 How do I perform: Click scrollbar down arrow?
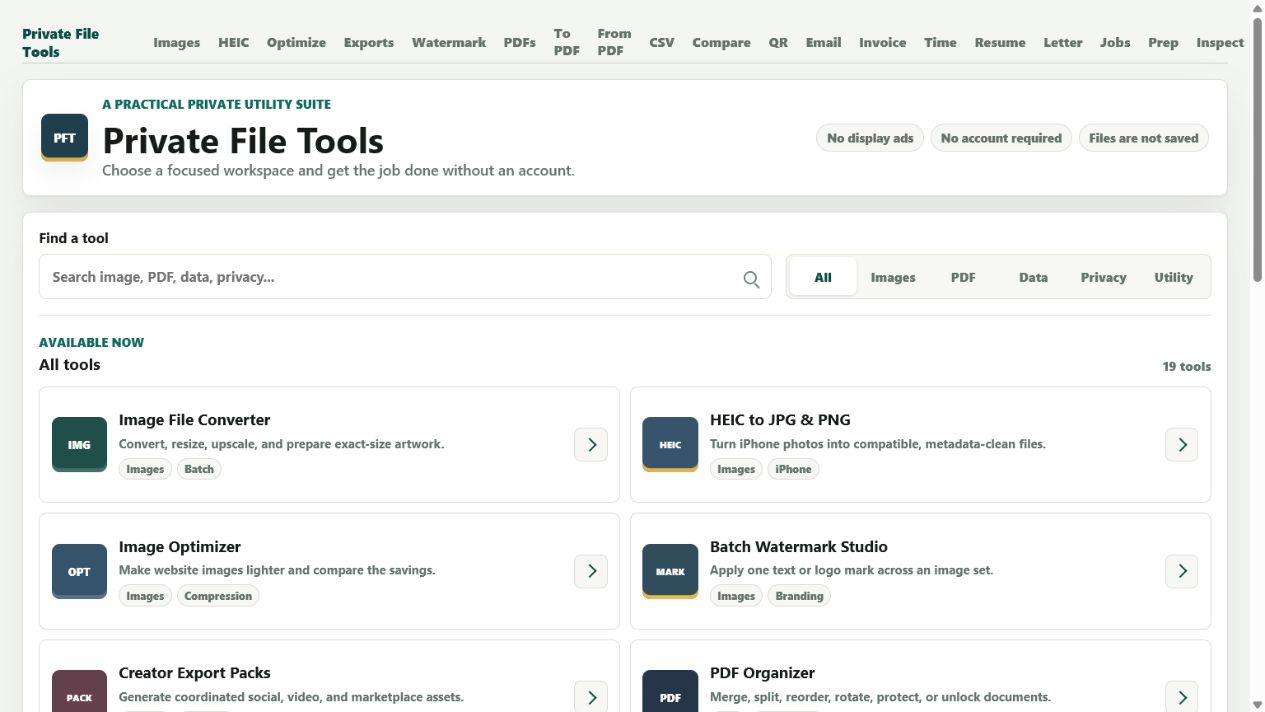pyautogui.click(x=1257, y=704)
